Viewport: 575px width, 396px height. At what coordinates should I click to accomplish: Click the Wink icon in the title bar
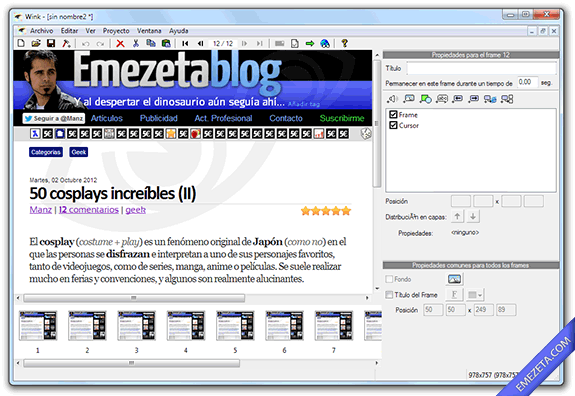pos(18,16)
